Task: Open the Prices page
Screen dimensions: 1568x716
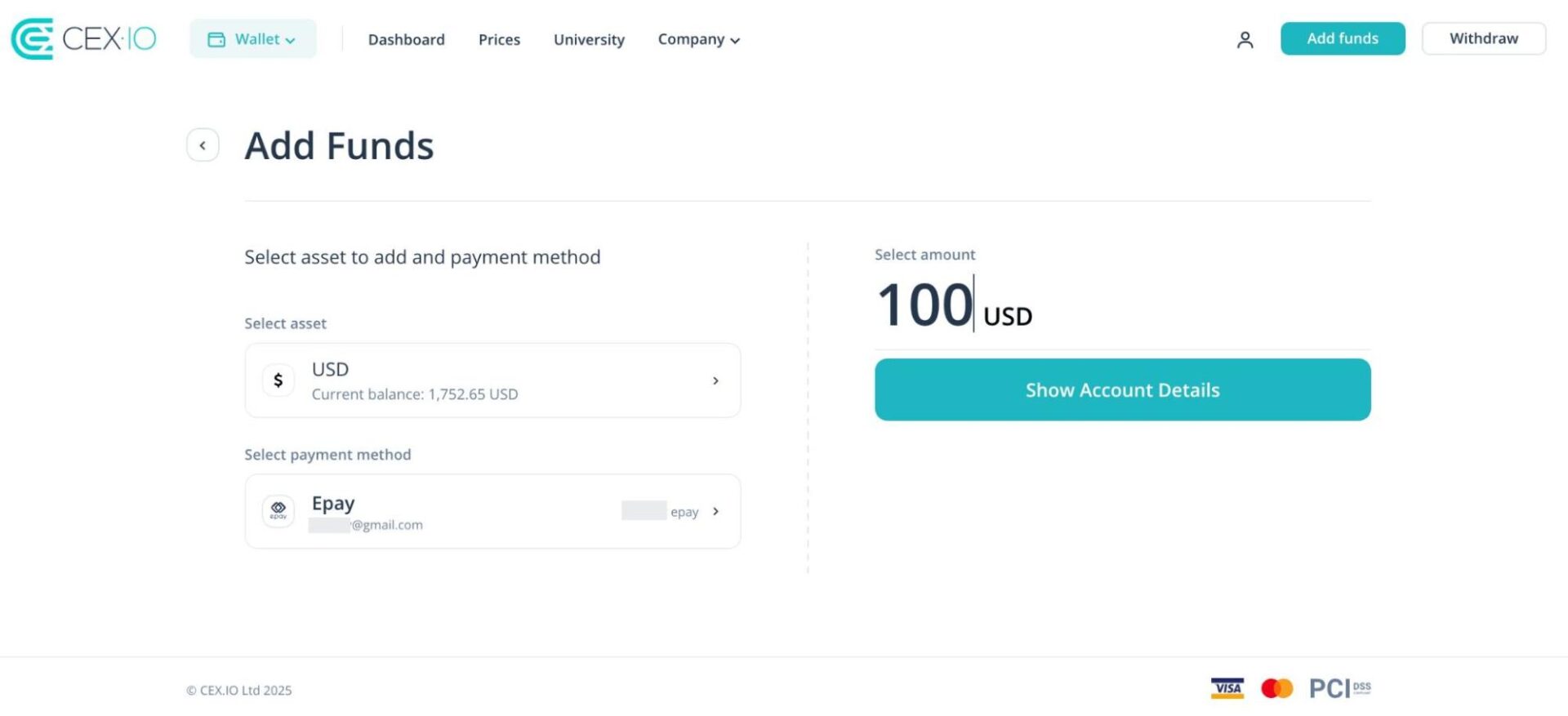Action: (x=499, y=39)
